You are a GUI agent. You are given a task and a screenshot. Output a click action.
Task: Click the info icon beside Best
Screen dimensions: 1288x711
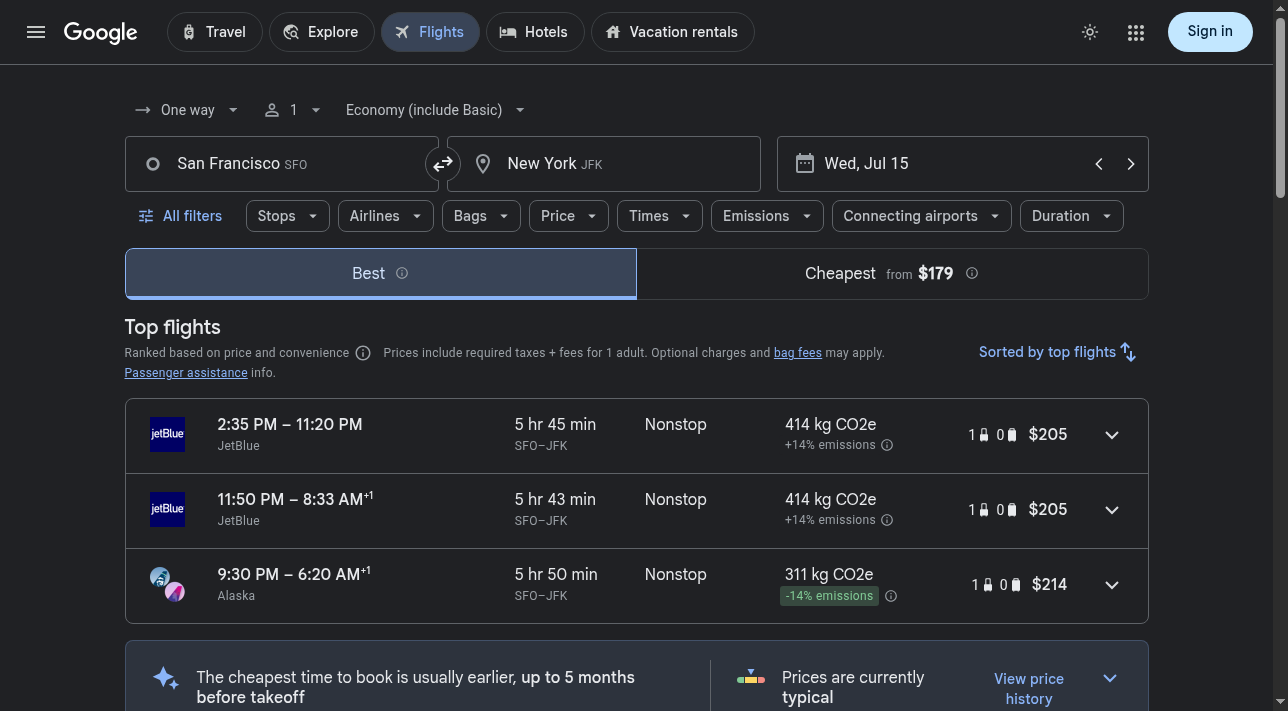point(402,273)
